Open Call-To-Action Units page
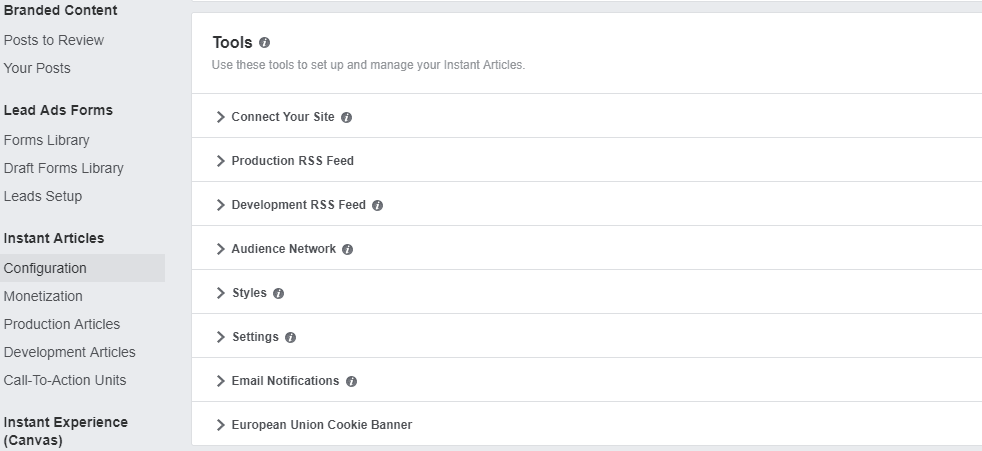 pos(65,380)
